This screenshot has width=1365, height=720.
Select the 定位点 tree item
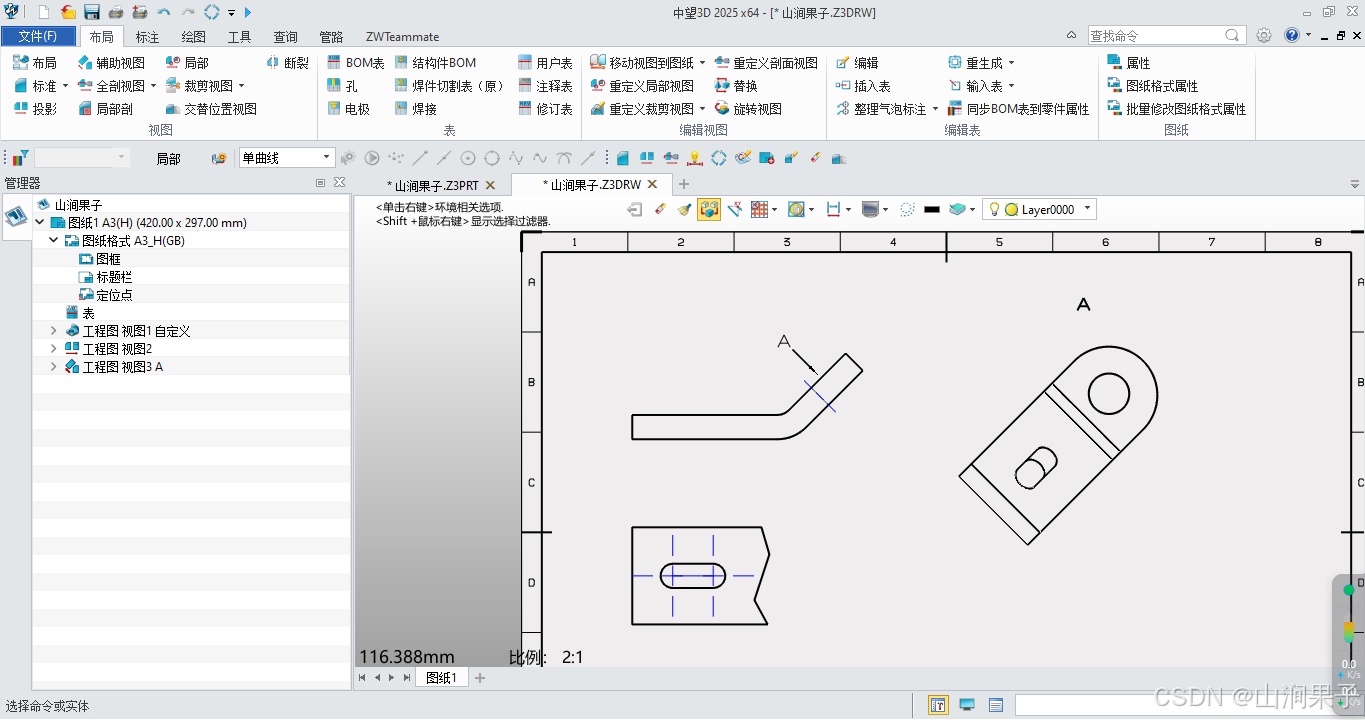coord(105,295)
